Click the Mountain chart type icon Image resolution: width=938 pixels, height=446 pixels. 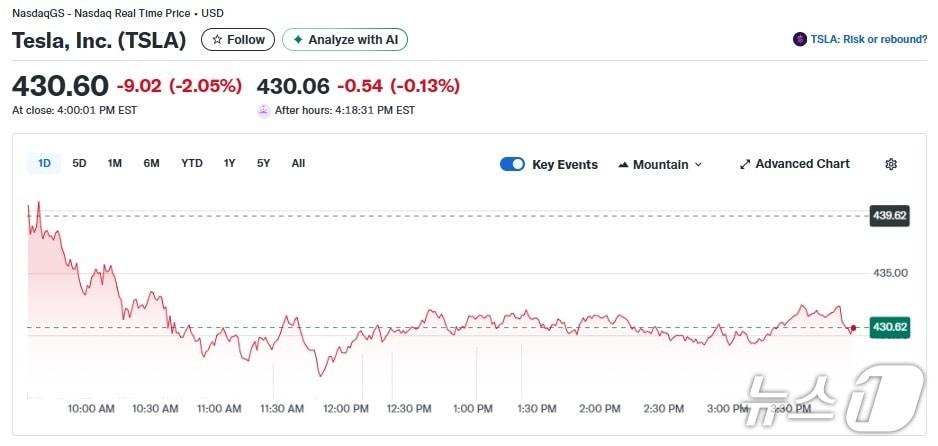tap(624, 164)
